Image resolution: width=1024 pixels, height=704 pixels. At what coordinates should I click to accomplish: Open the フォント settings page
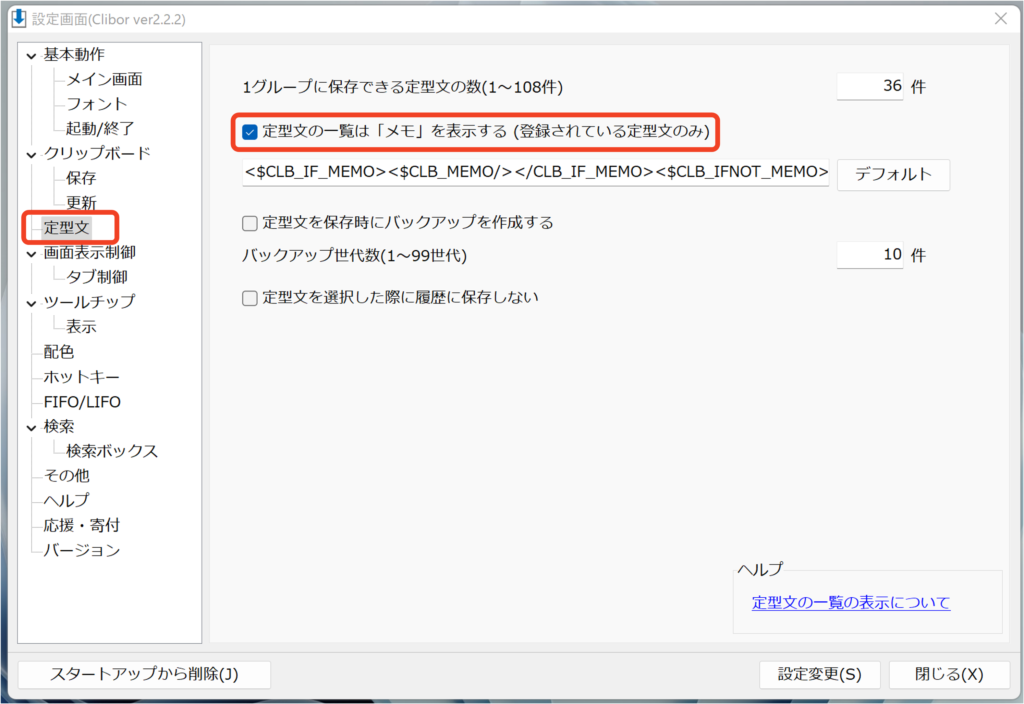(96, 104)
